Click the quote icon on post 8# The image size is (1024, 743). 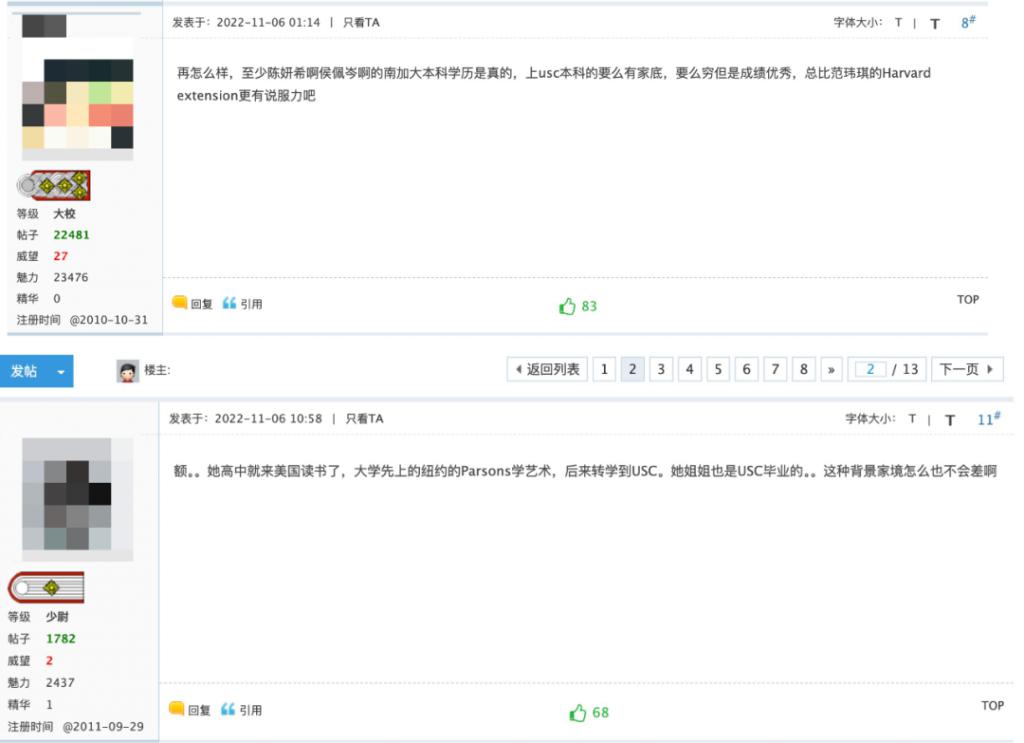tap(229, 303)
